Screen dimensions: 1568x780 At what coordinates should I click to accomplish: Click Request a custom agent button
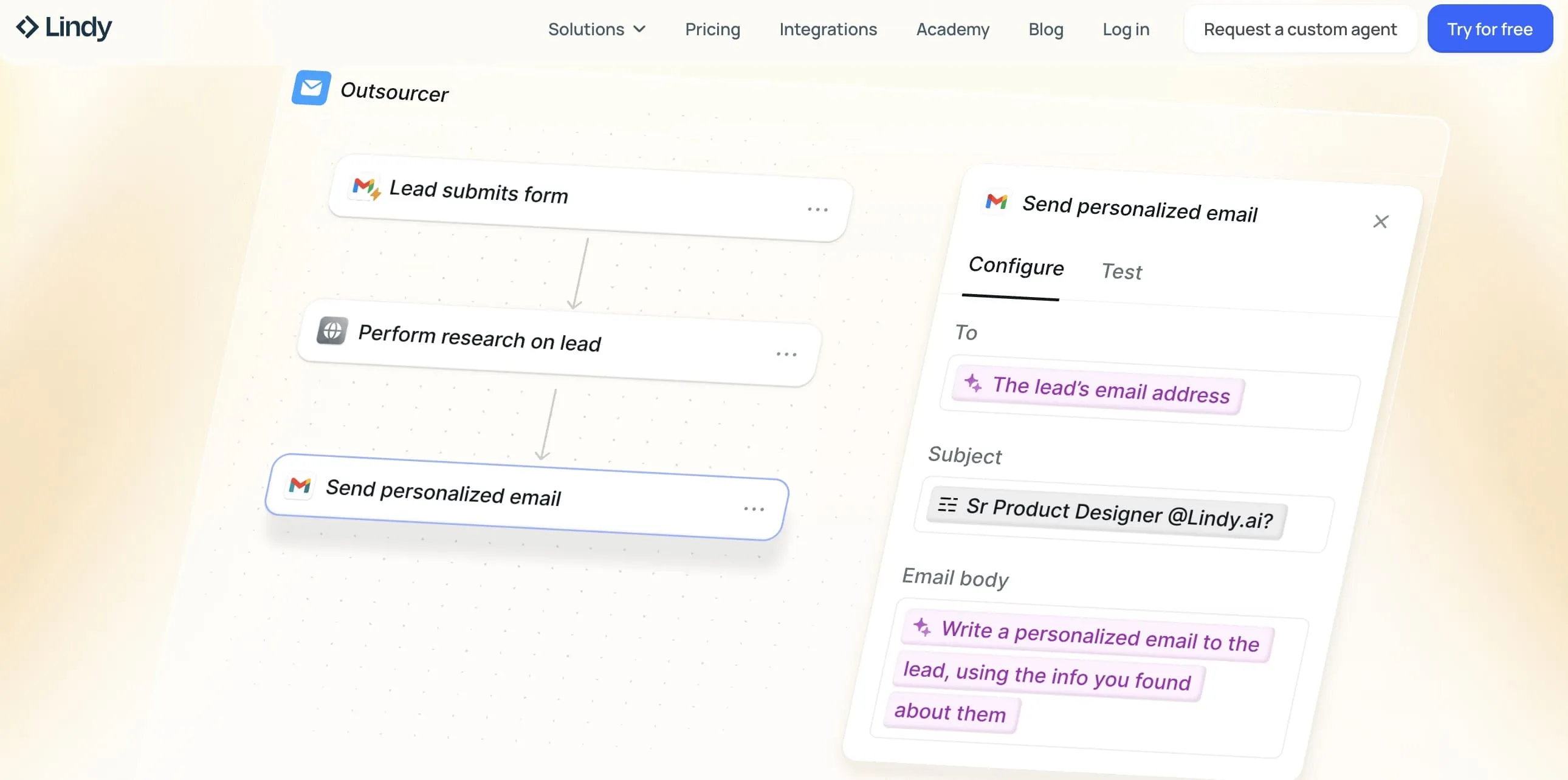pyautogui.click(x=1300, y=29)
